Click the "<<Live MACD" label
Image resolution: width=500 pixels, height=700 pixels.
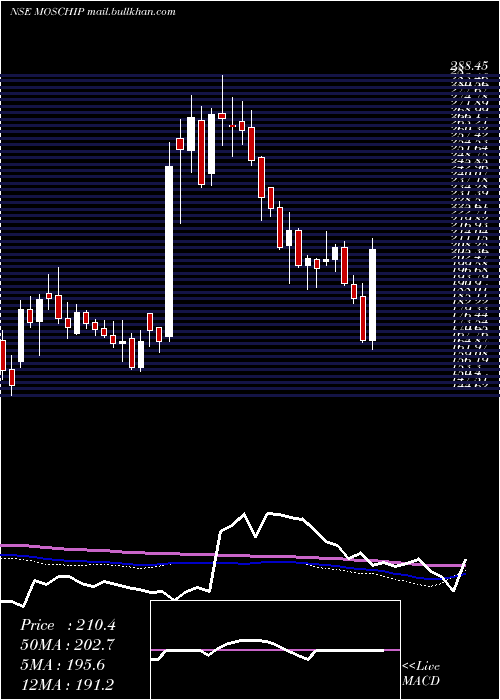click(421, 674)
